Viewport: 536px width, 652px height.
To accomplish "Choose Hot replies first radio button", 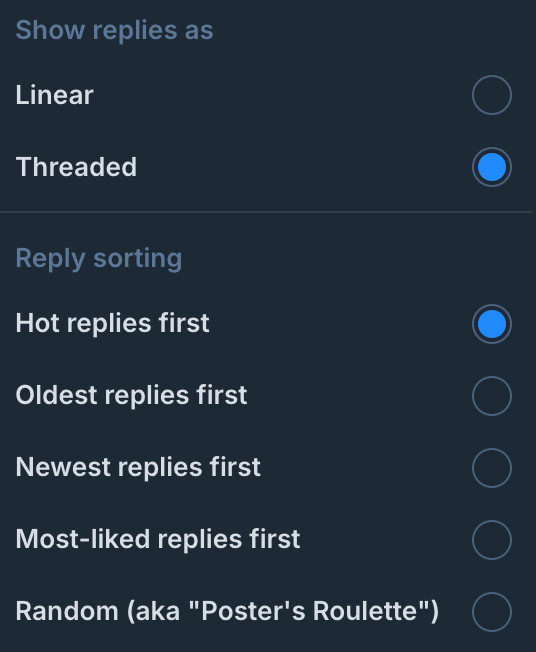I will click(492, 324).
